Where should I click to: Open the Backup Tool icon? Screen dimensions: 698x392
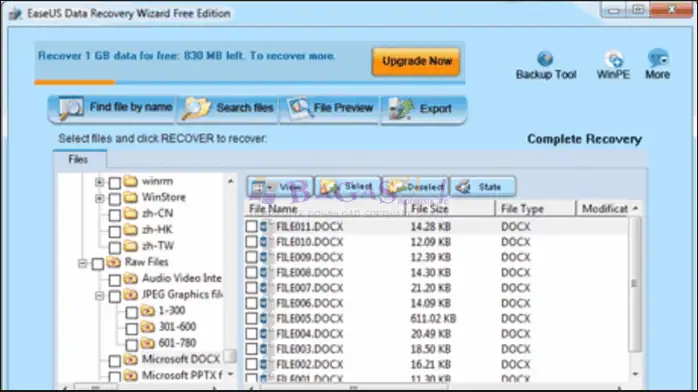click(x=545, y=59)
